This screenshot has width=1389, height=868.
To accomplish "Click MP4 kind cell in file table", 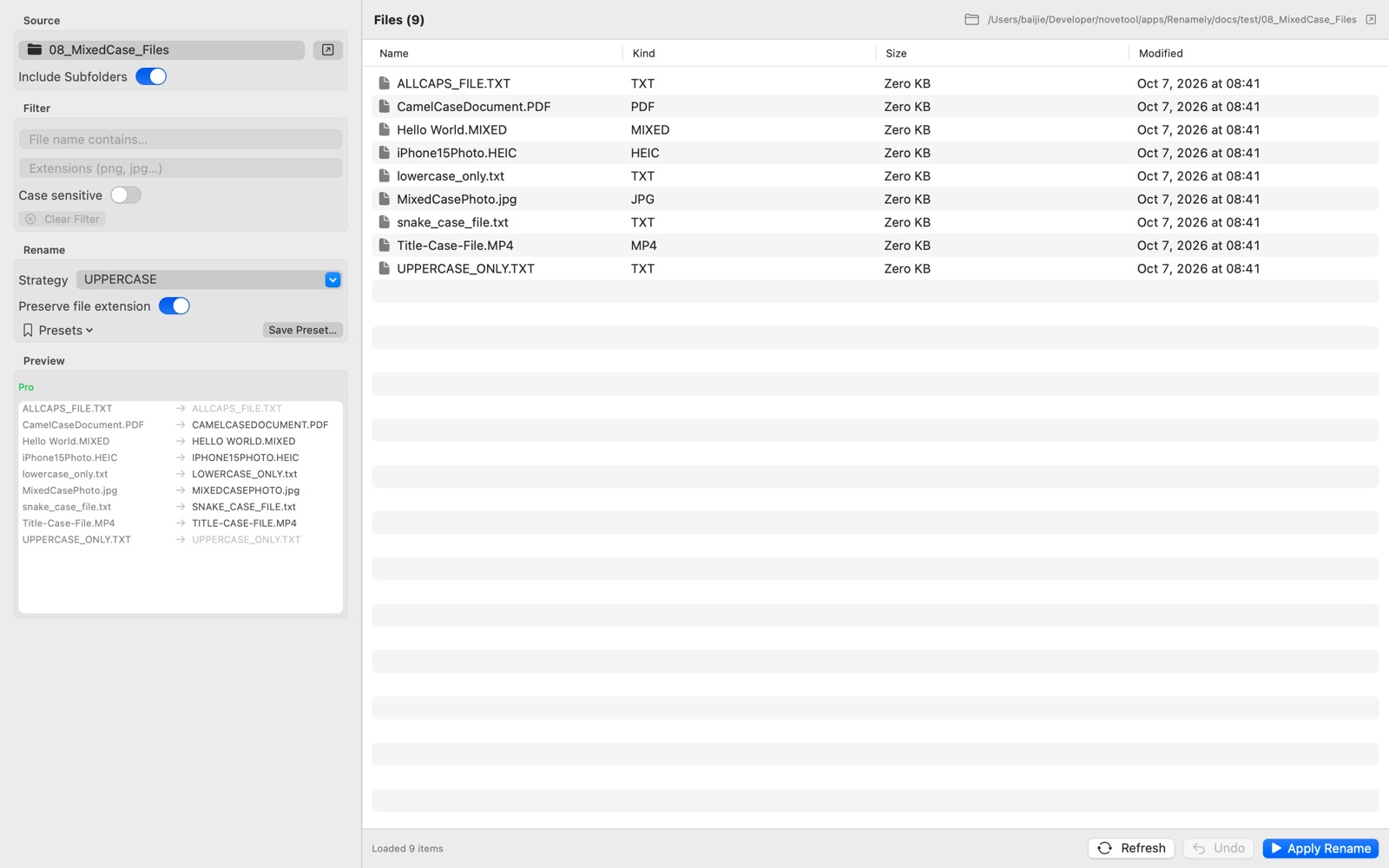I will [x=643, y=245].
